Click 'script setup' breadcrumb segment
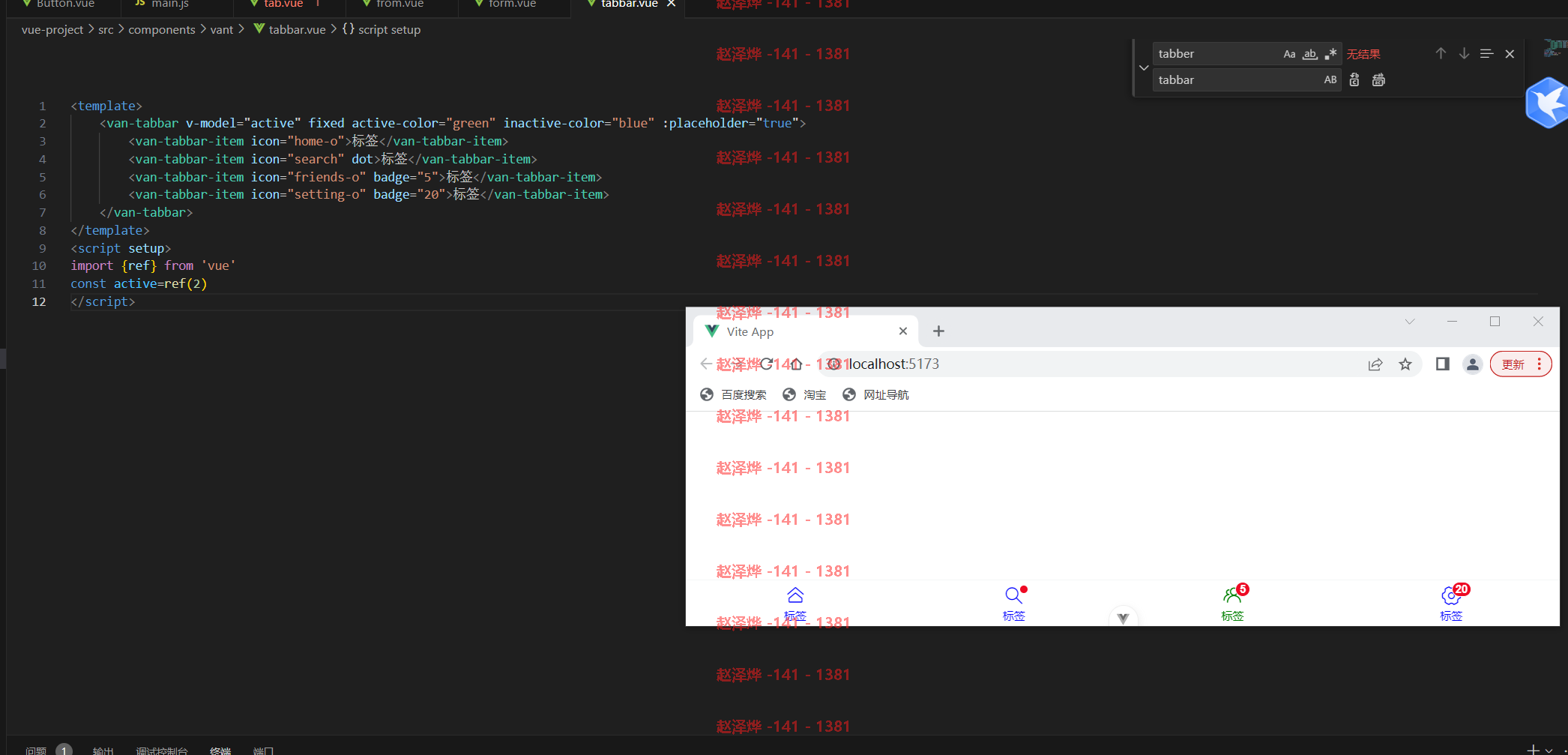The height and width of the screenshot is (755, 1568). click(389, 30)
